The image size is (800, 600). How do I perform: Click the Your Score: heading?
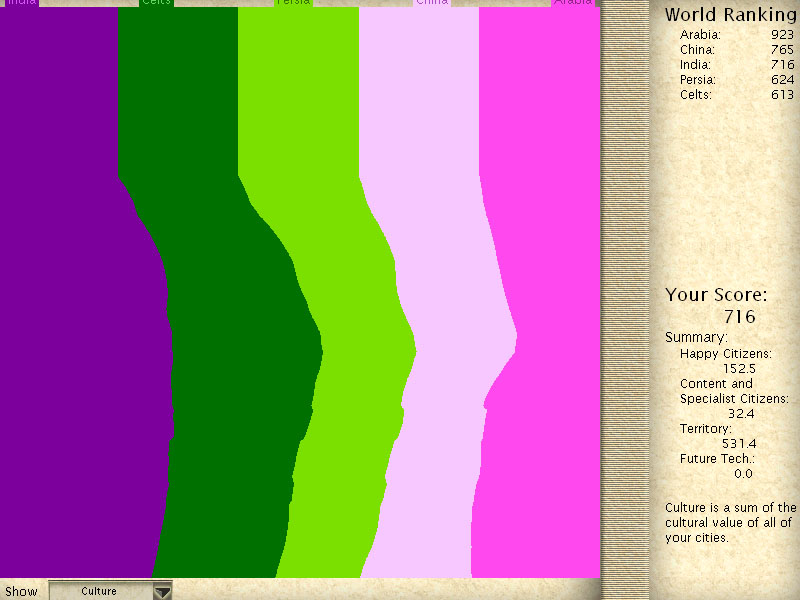pos(716,295)
